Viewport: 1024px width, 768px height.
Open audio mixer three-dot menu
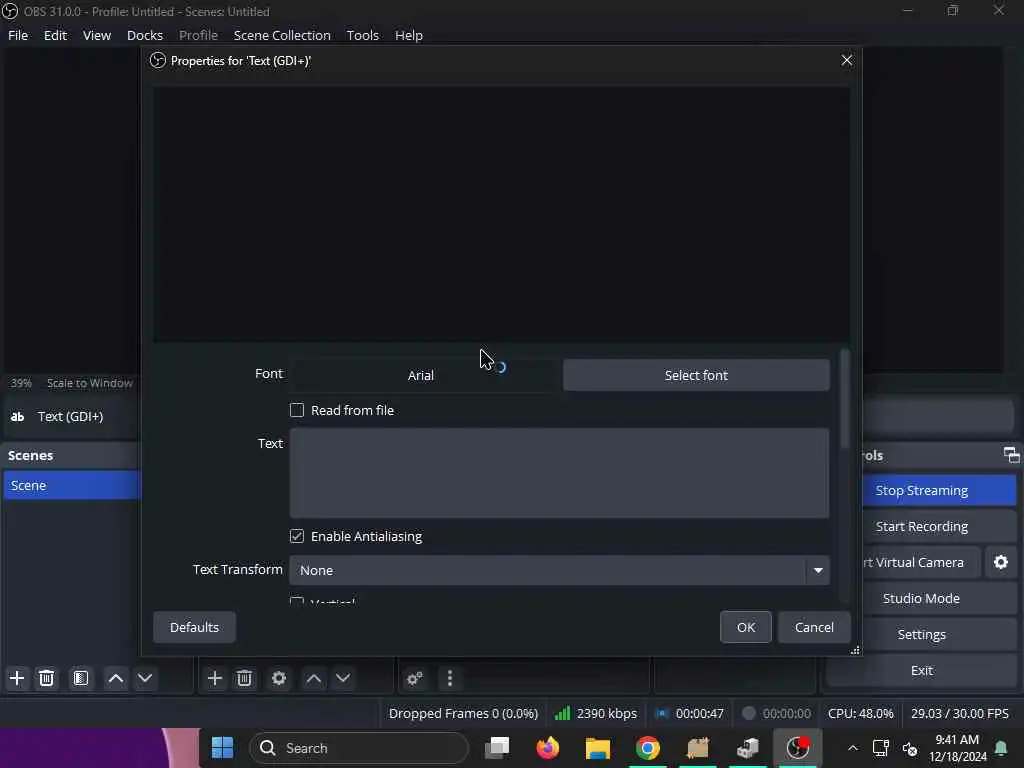coord(449,679)
